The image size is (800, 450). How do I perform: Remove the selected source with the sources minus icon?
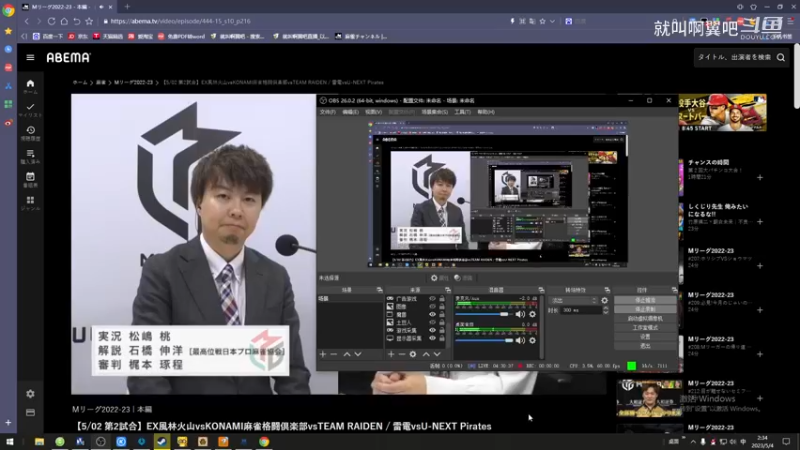tap(402, 354)
